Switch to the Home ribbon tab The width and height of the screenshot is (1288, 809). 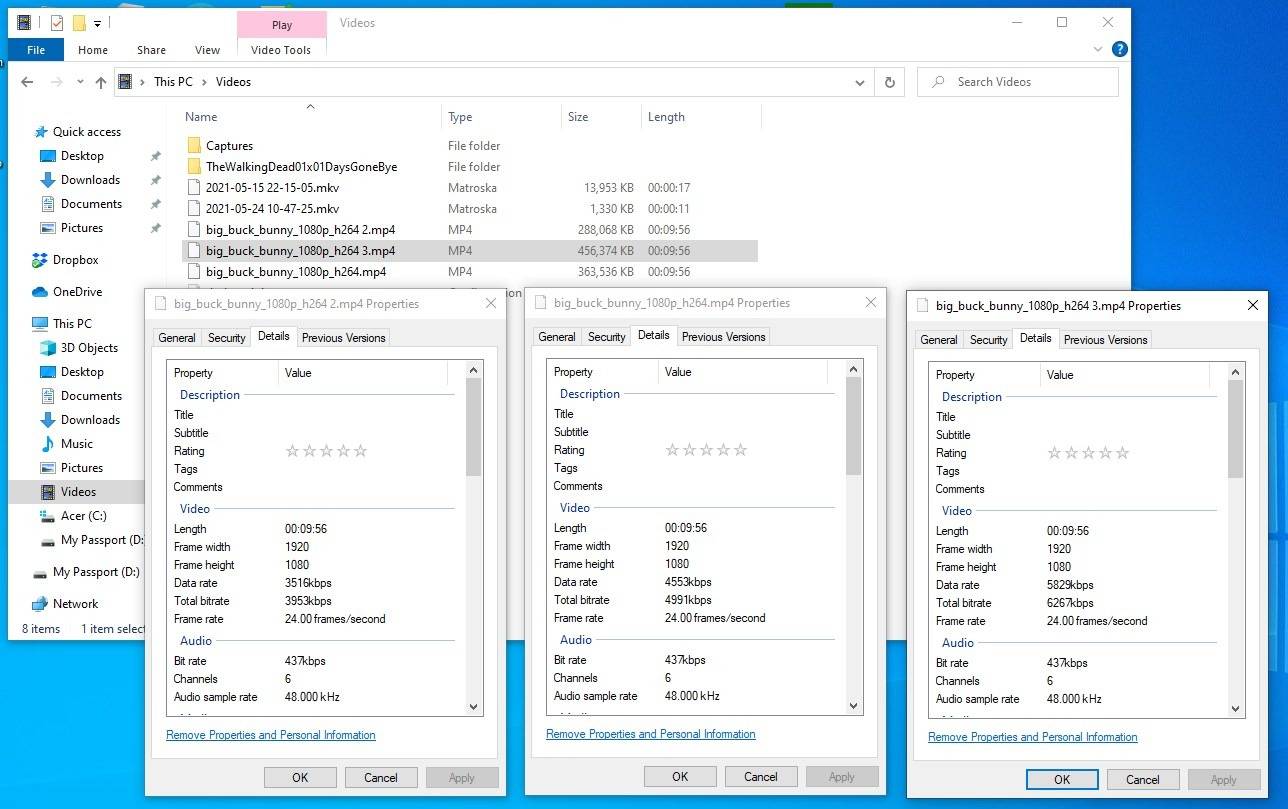pyautogui.click(x=93, y=50)
